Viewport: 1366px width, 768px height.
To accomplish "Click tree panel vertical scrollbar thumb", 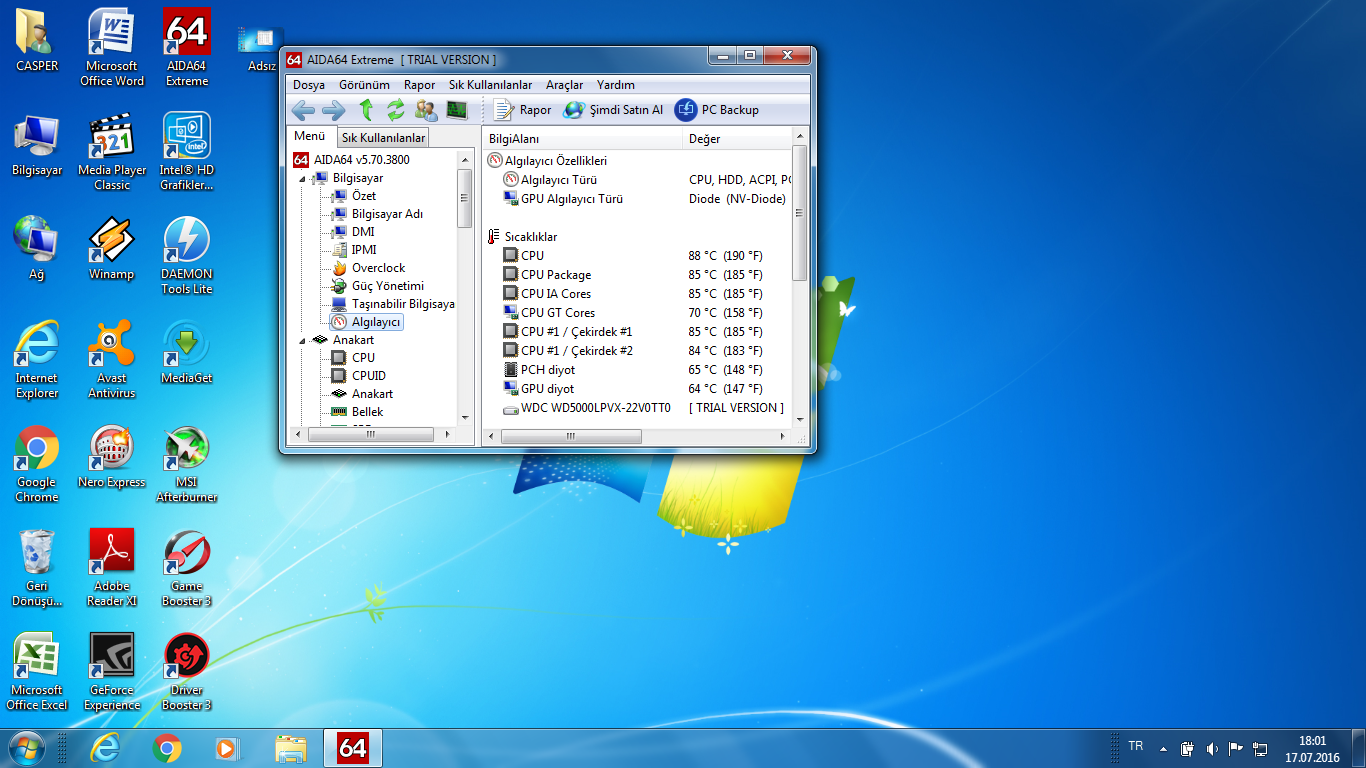I will [x=464, y=198].
